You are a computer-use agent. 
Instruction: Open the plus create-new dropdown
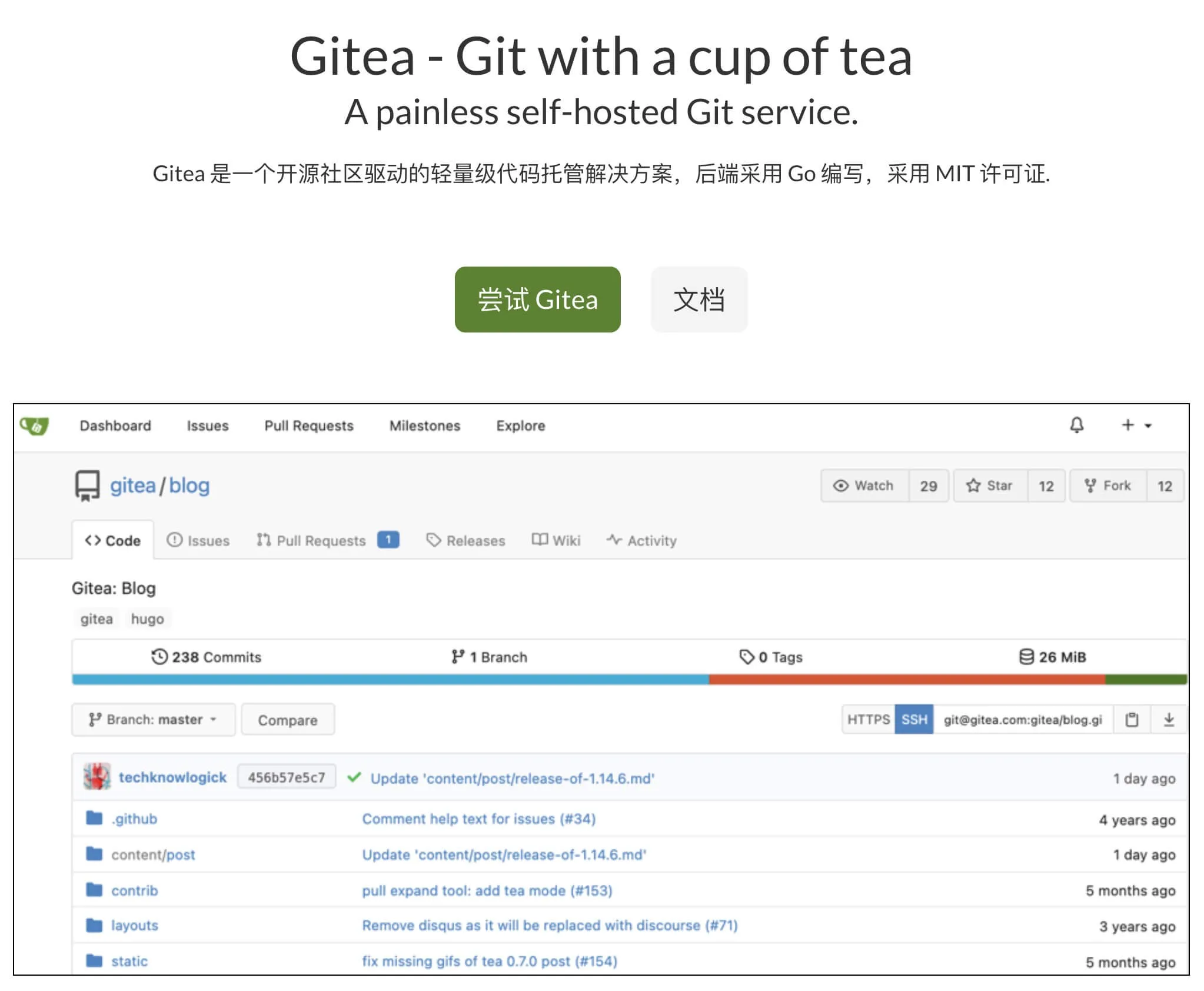(x=1136, y=425)
